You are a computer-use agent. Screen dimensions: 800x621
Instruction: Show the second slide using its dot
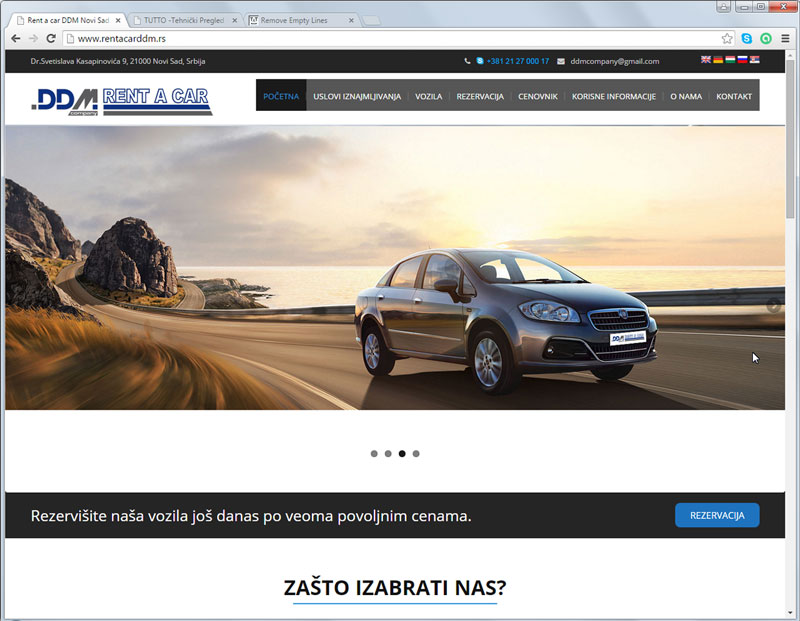click(x=388, y=454)
